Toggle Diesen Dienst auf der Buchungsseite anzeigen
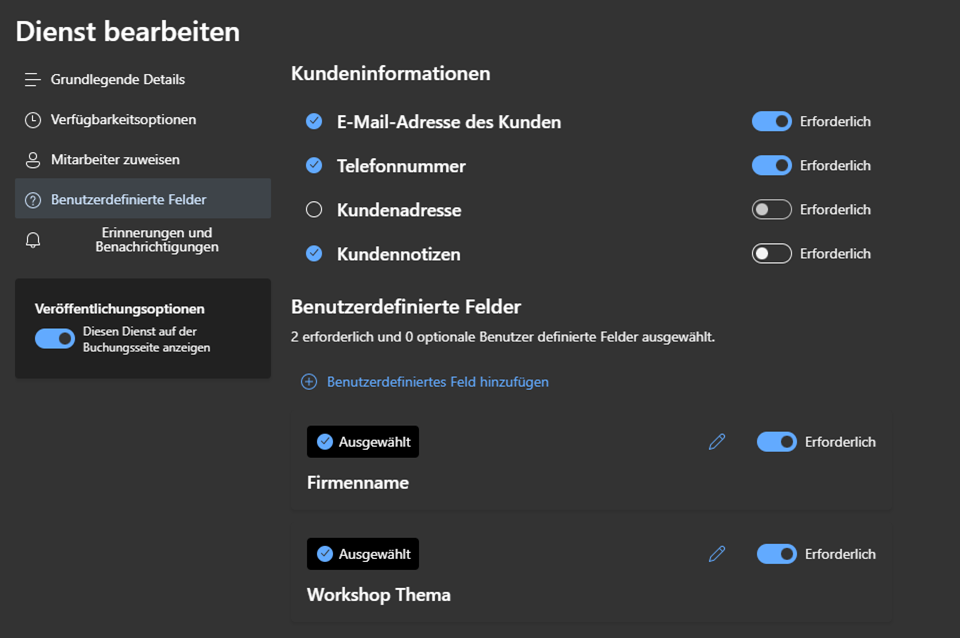Viewport: 960px width, 638px height. [54, 339]
